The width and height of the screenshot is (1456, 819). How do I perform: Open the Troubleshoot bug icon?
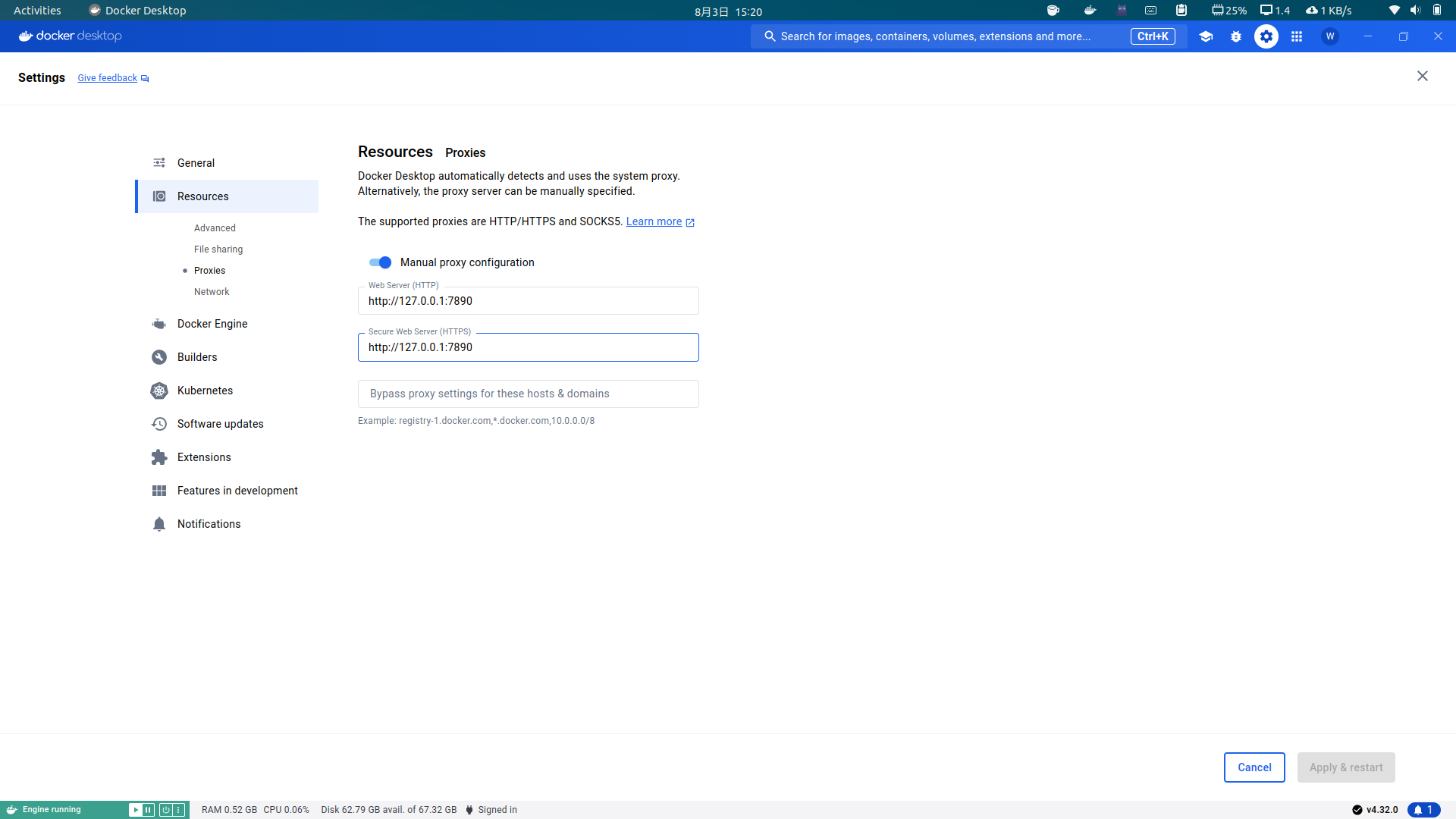point(1236,36)
